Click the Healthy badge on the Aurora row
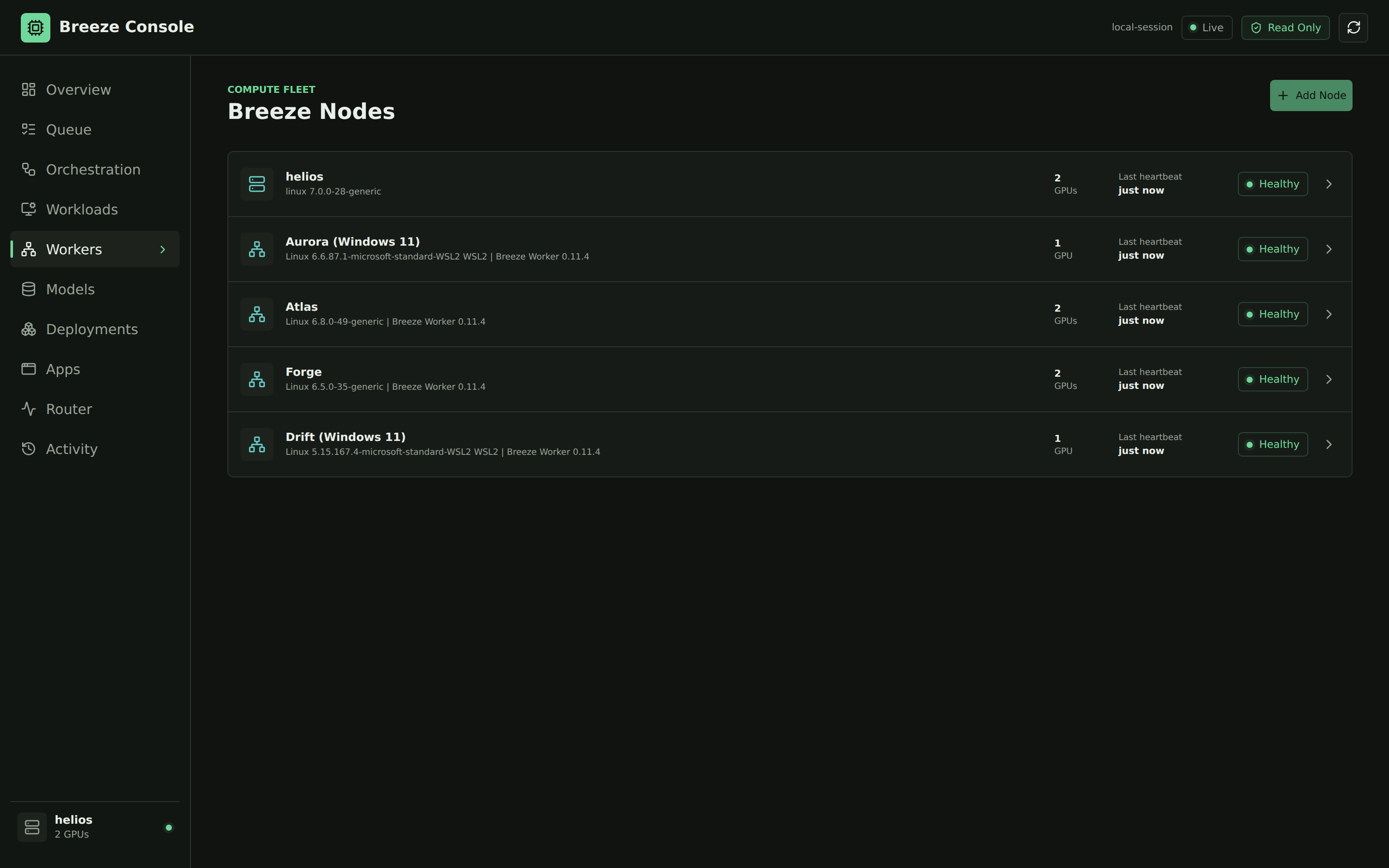Viewport: 1389px width, 868px height. click(x=1273, y=249)
